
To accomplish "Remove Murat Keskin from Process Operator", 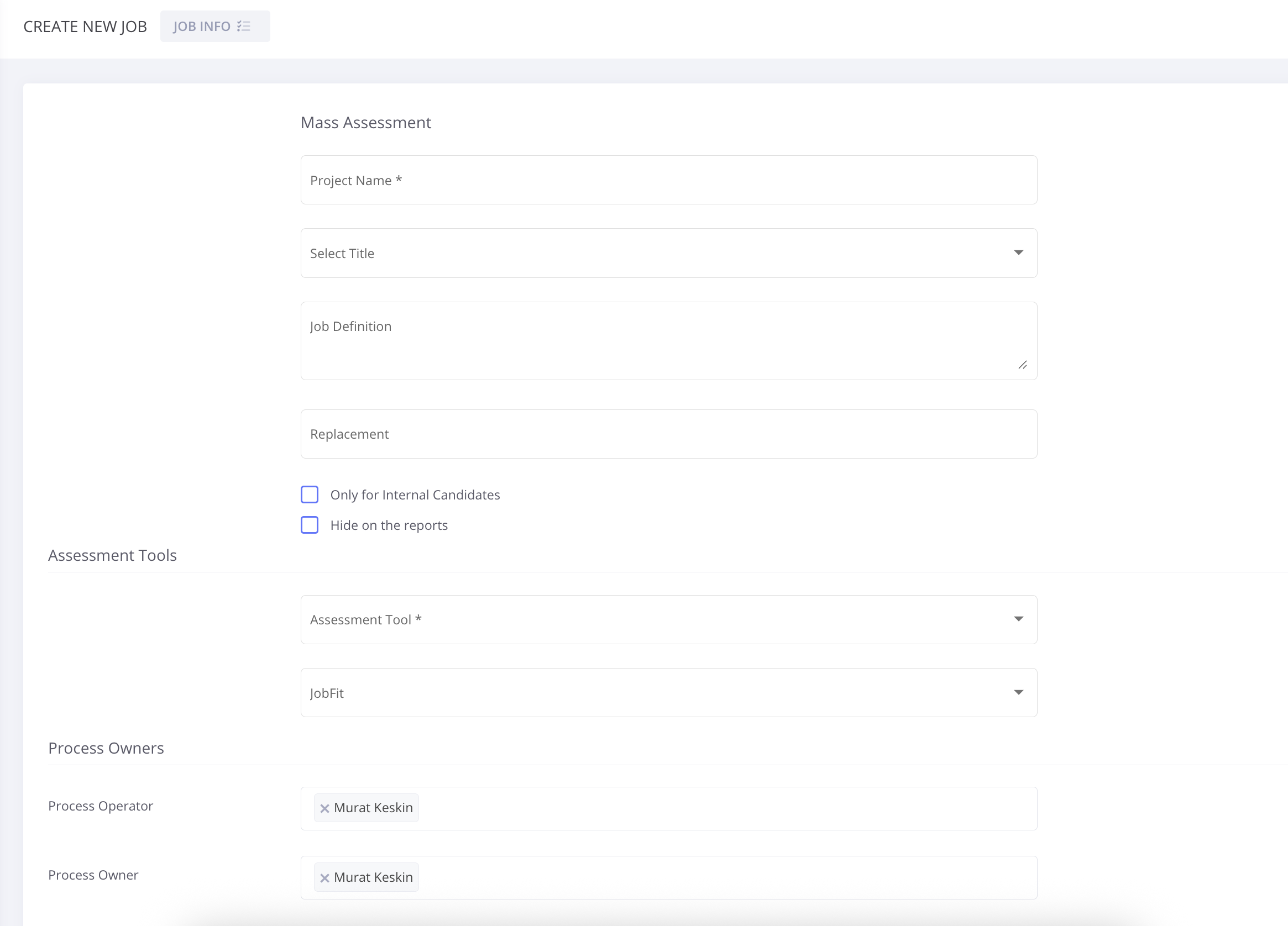I will point(324,808).
